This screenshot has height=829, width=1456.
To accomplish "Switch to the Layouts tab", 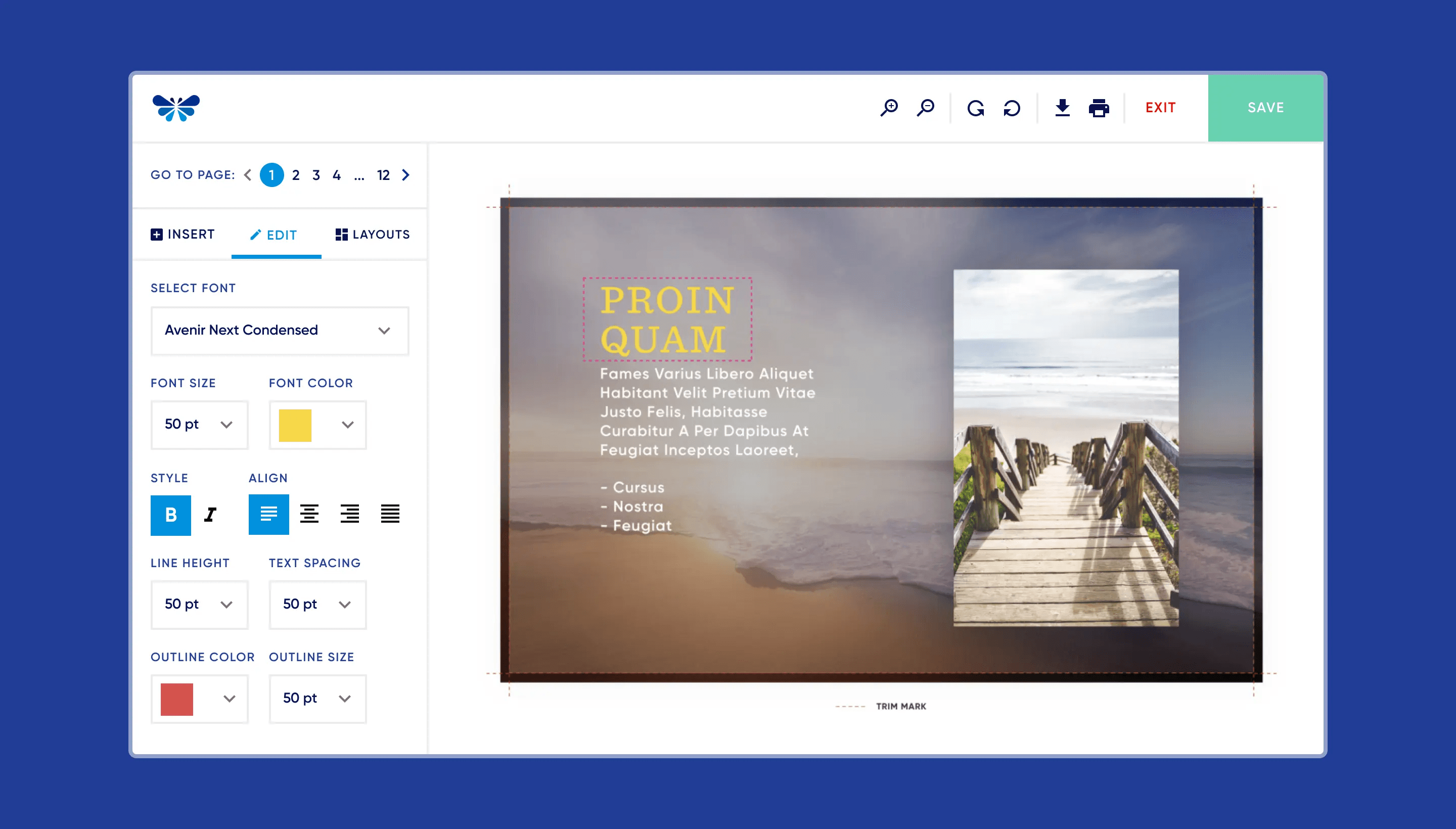I will [x=373, y=235].
